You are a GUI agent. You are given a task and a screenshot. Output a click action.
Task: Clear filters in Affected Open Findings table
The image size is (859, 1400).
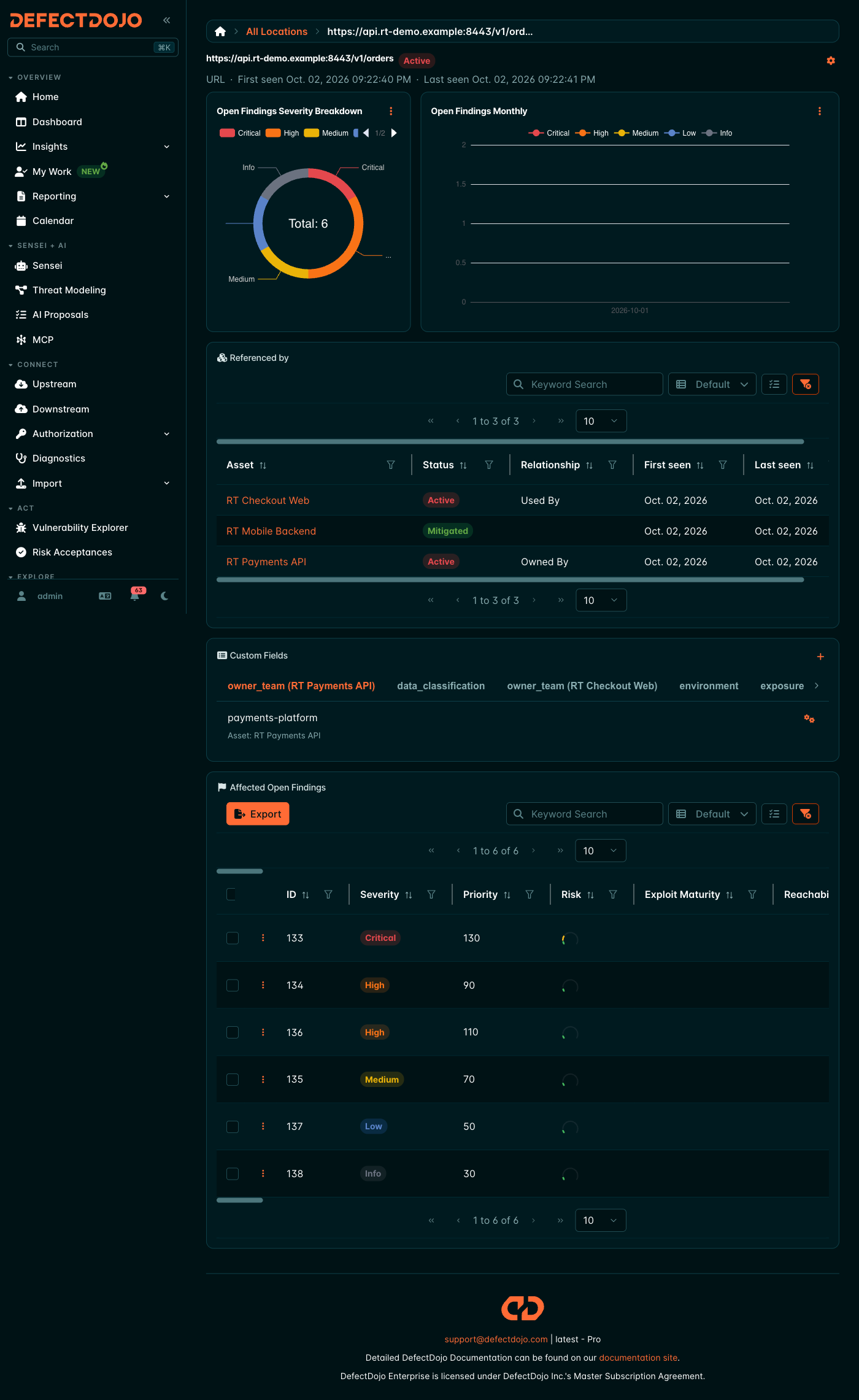(x=806, y=814)
